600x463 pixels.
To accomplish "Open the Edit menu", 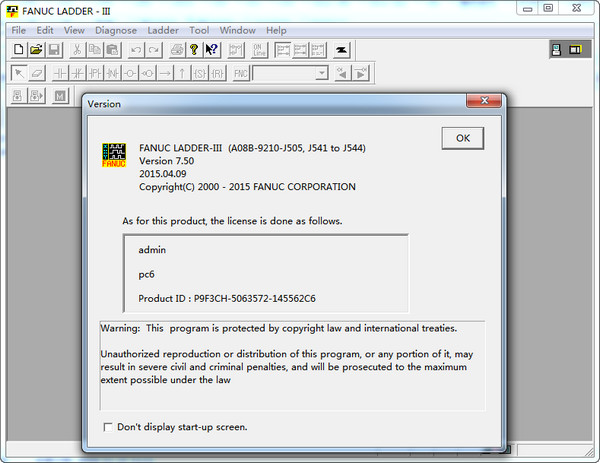I will coord(45,30).
